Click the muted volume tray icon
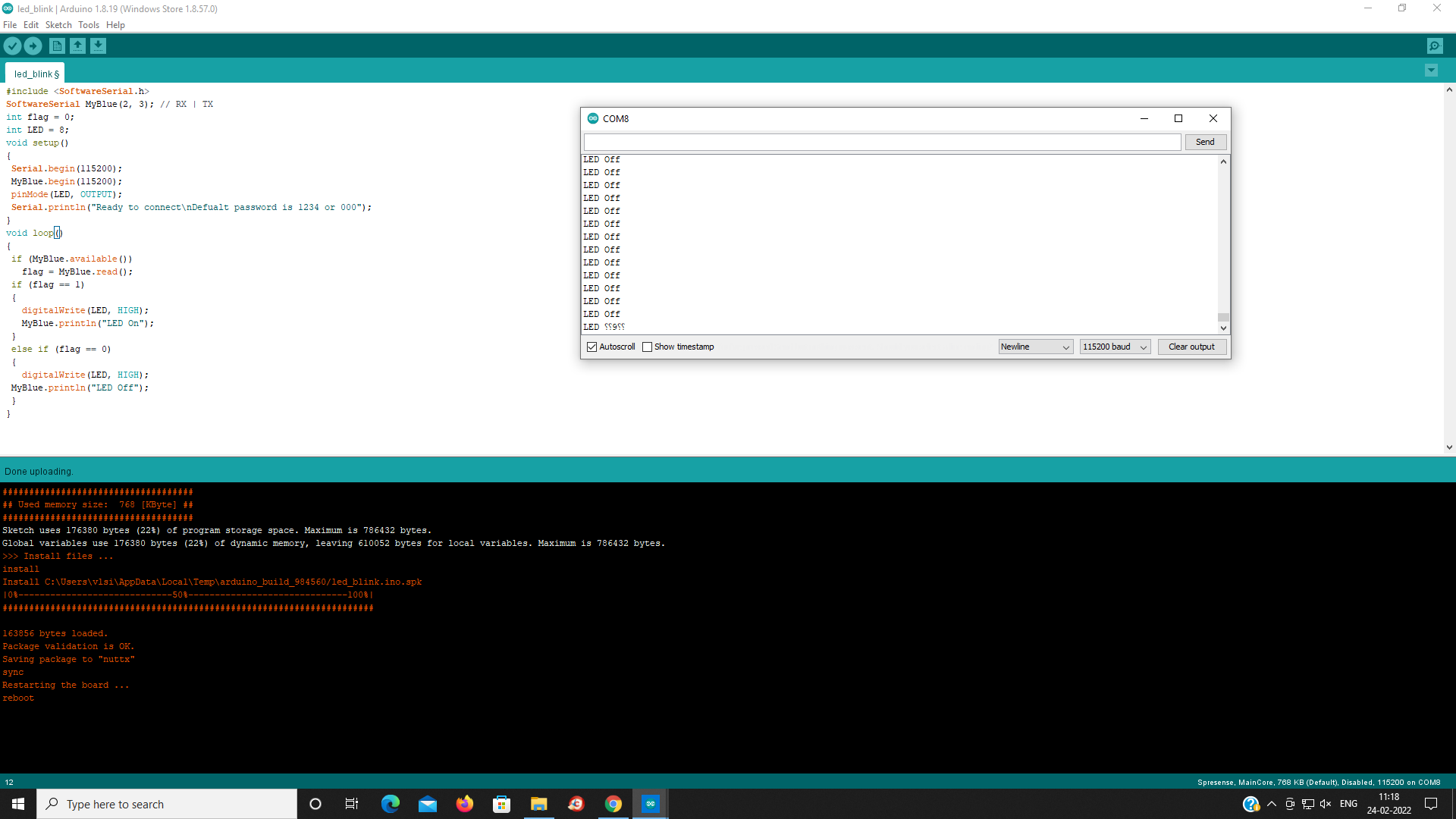The height and width of the screenshot is (819, 1456). tap(1326, 804)
